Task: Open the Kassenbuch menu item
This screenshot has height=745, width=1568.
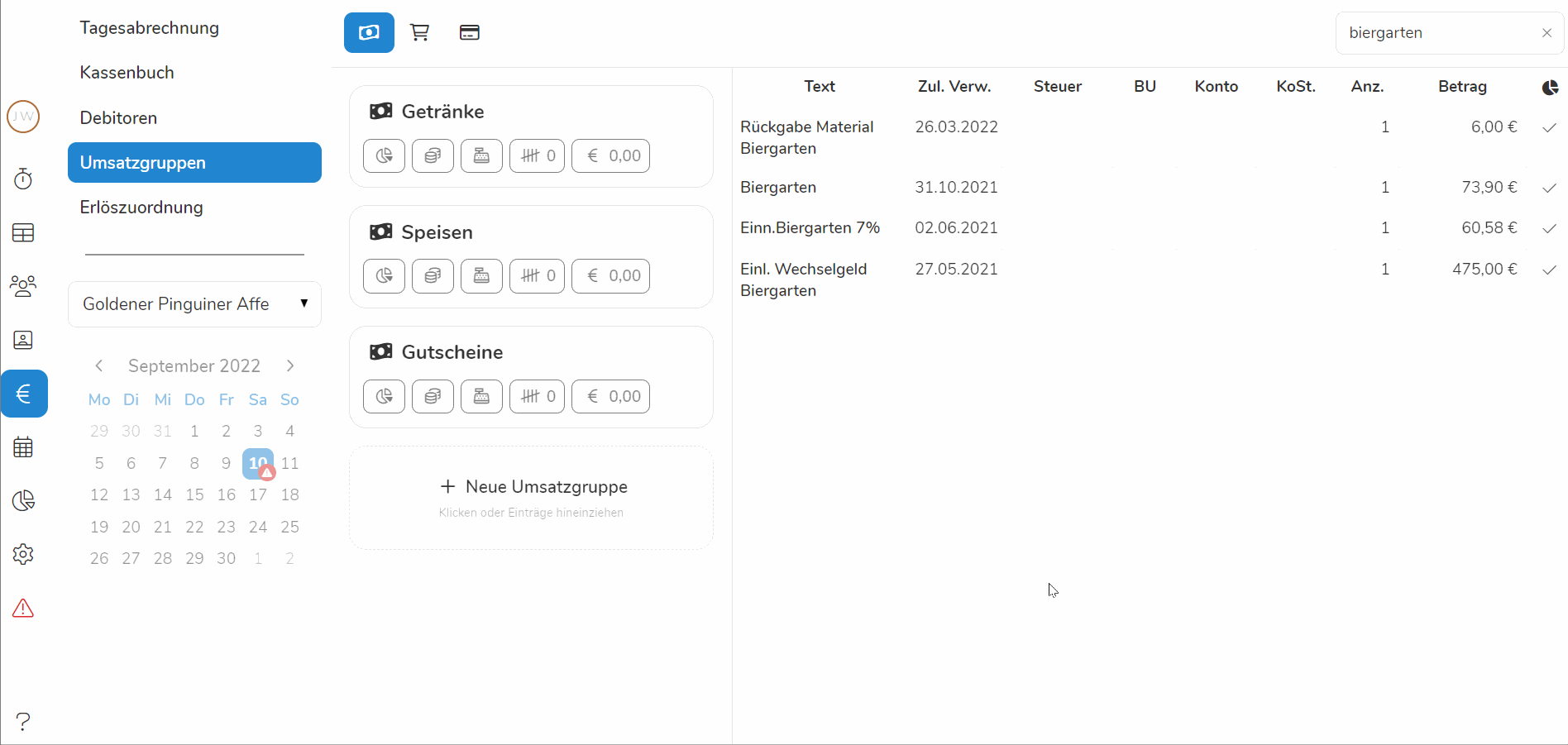Action: [127, 73]
